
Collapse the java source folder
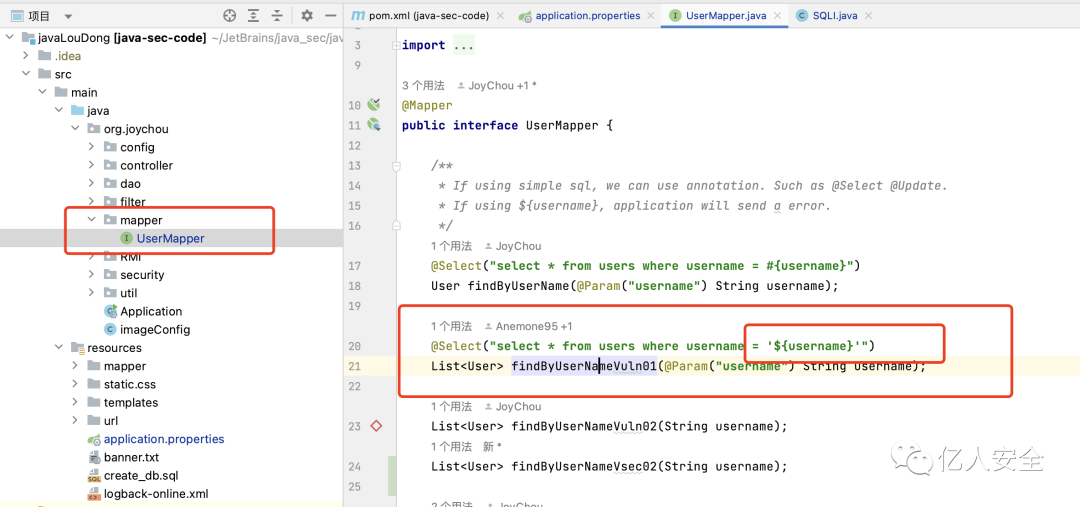(59, 110)
